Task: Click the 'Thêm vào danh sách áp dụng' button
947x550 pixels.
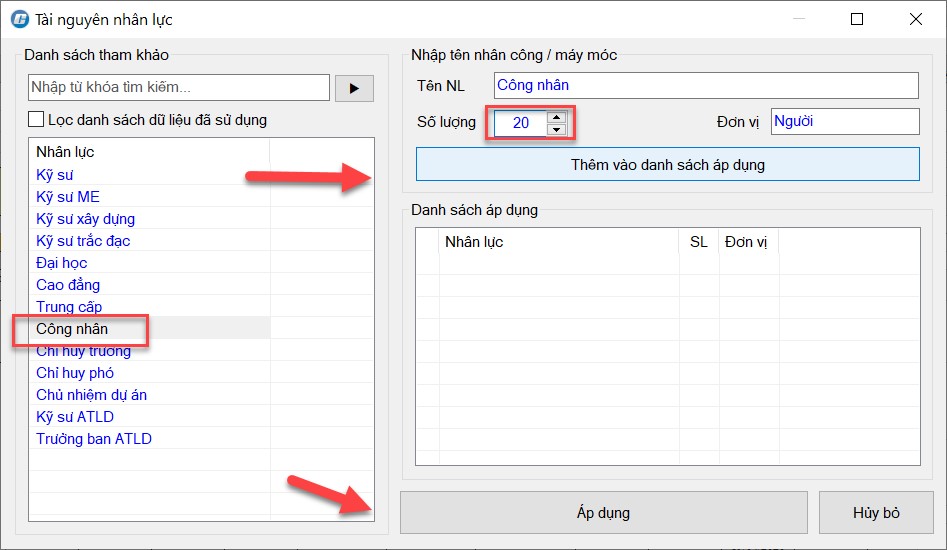Action: pos(667,164)
